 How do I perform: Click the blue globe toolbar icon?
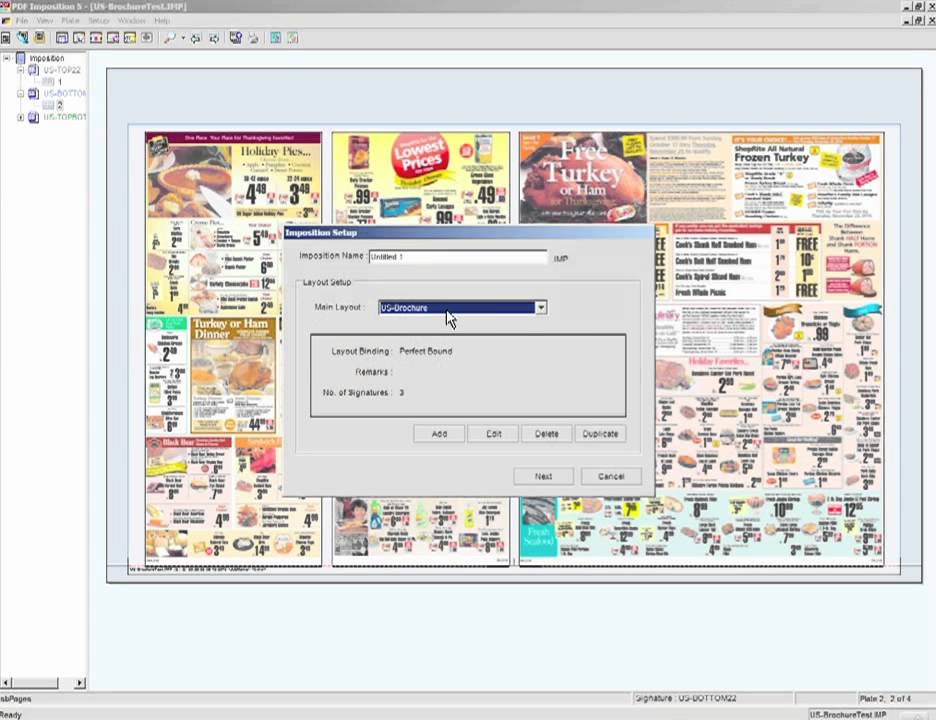[x=23, y=38]
